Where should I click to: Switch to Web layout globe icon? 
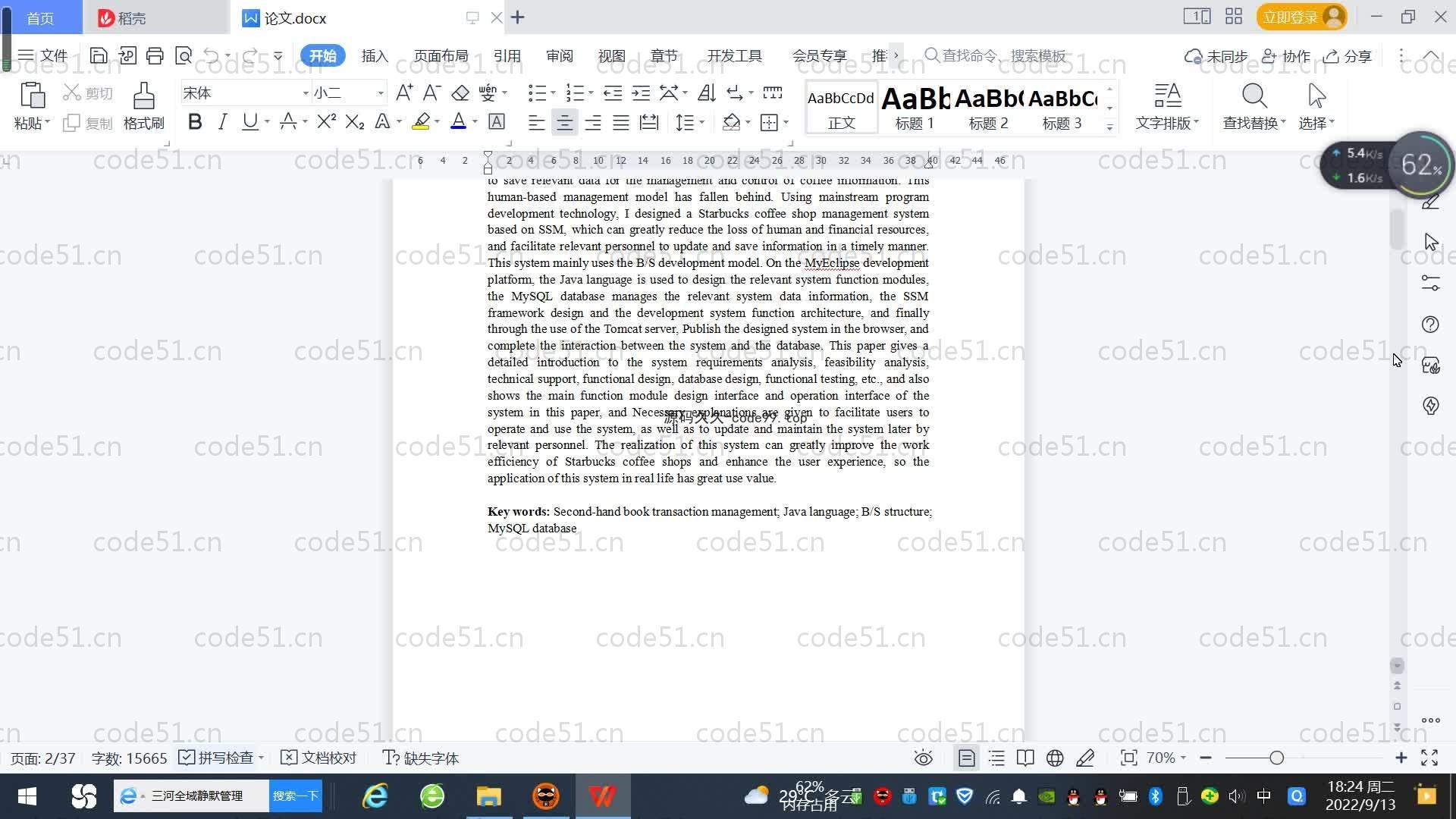click(x=1055, y=758)
